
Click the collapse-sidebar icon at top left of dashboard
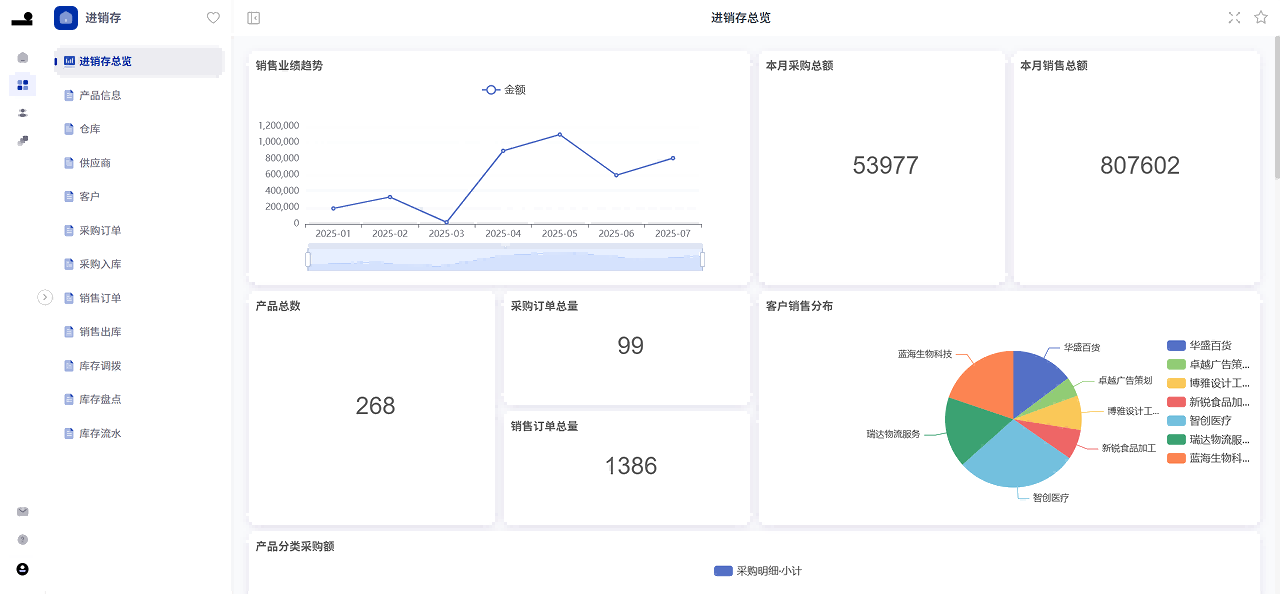(x=252, y=17)
